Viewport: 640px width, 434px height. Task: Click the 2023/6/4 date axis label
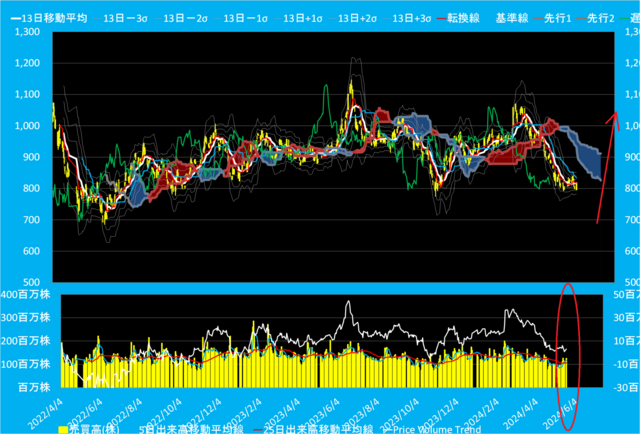point(322,414)
